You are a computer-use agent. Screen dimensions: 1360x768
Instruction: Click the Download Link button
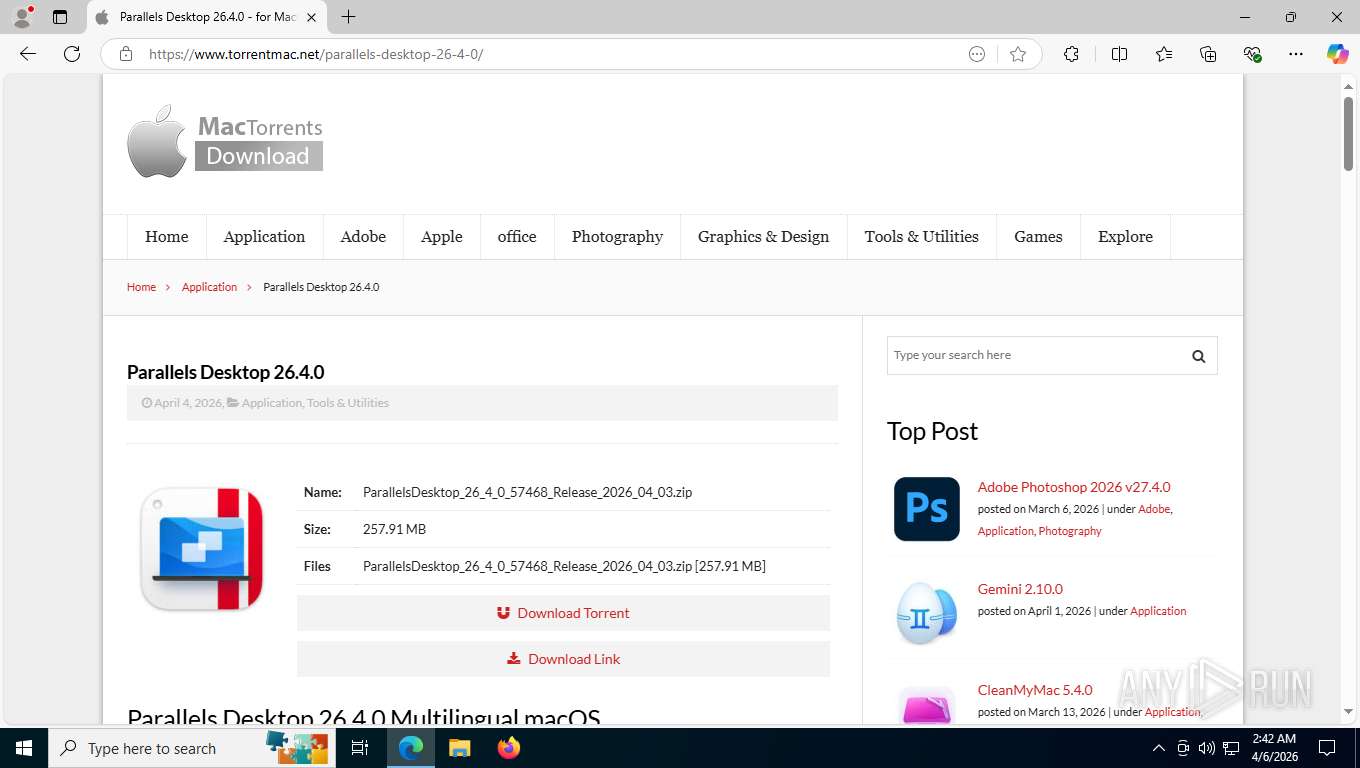tap(563, 659)
